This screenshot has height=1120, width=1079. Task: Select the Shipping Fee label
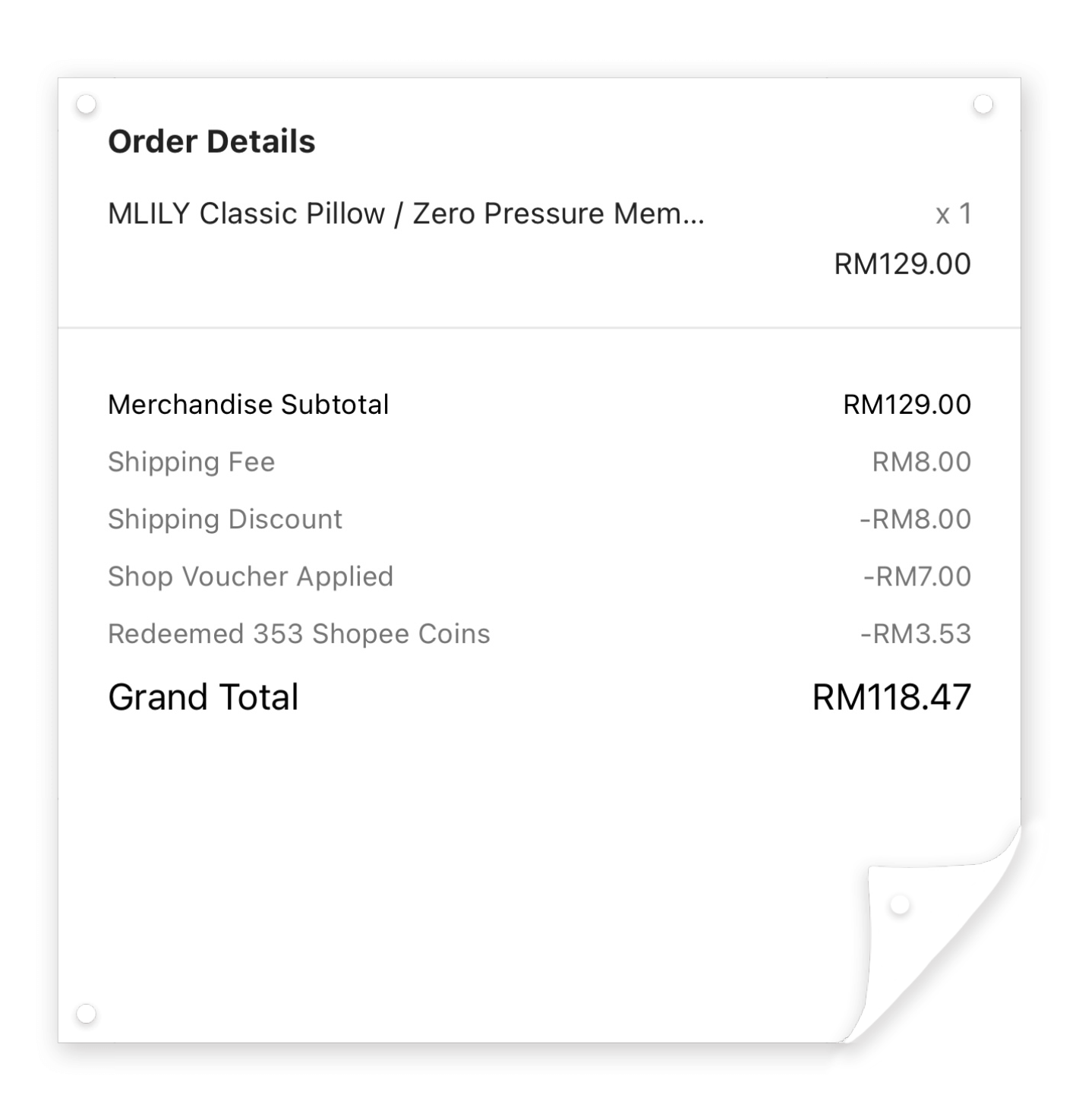(191, 462)
